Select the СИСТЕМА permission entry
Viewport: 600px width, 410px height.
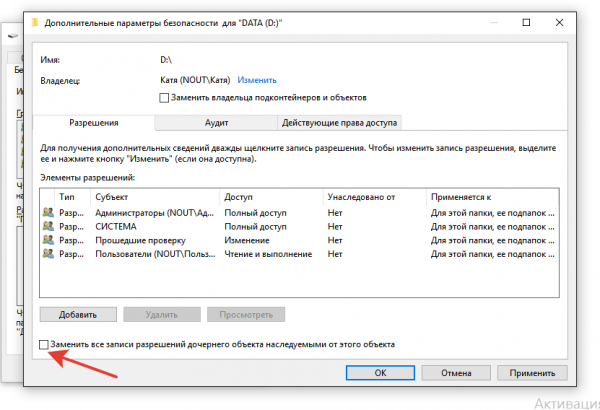299,226
